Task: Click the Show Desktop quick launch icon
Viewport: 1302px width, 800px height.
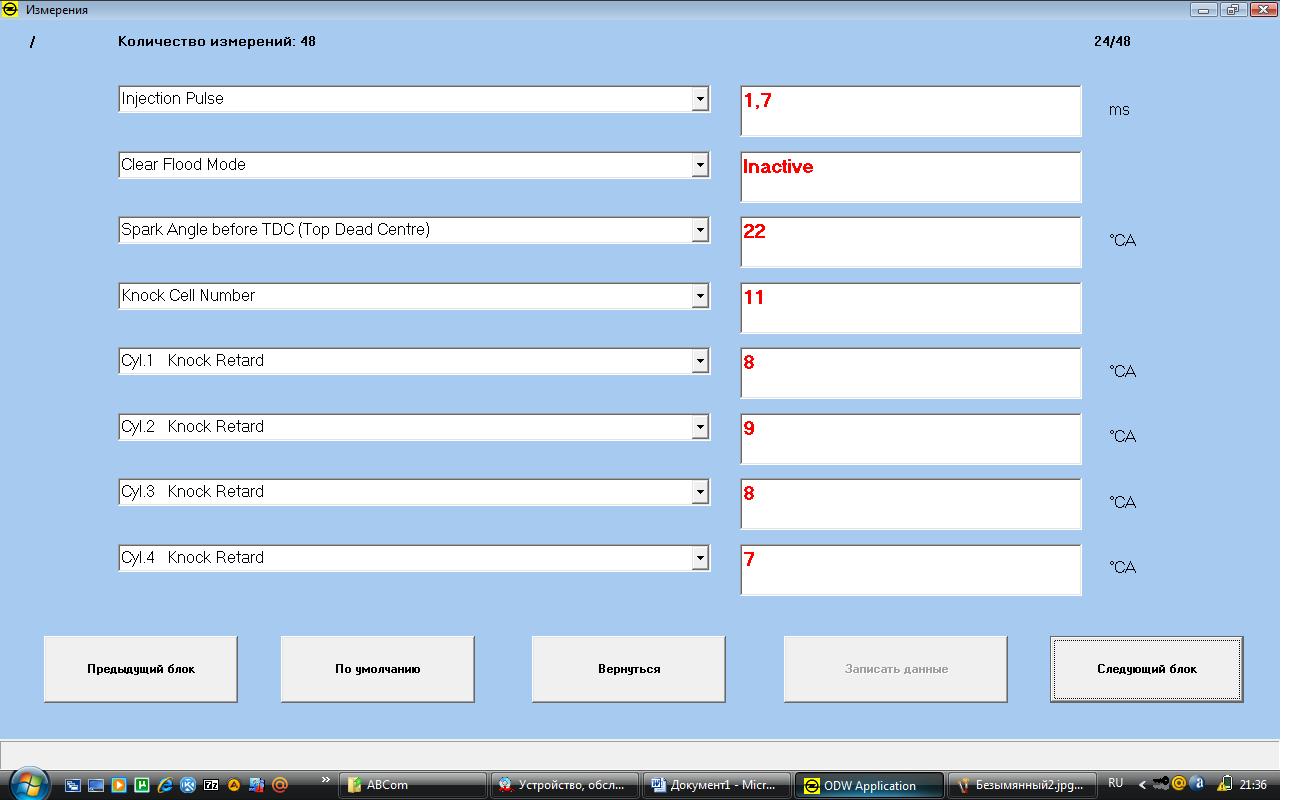Action: point(96,785)
